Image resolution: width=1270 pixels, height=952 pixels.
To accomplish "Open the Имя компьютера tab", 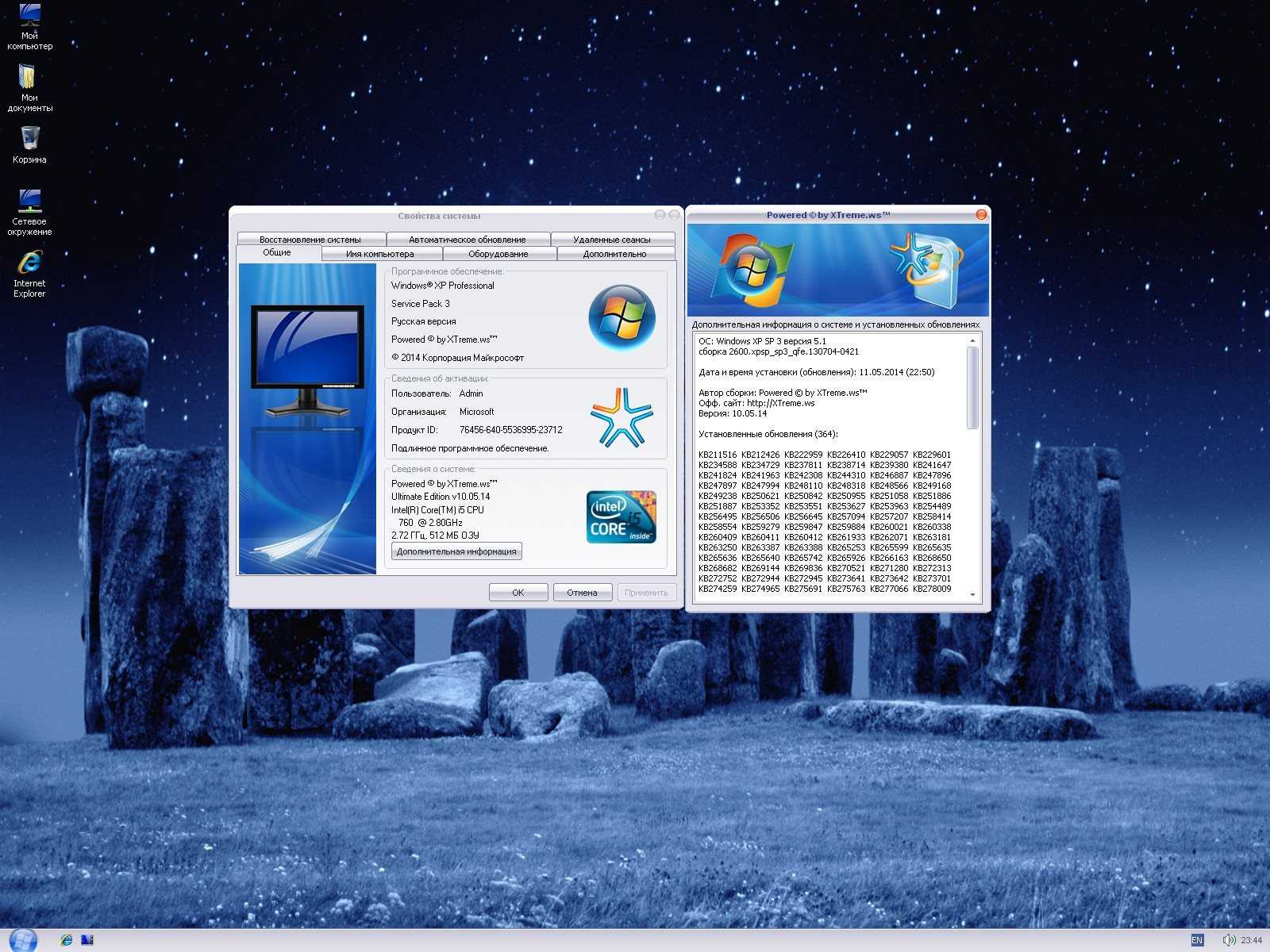I will click(380, 254).
